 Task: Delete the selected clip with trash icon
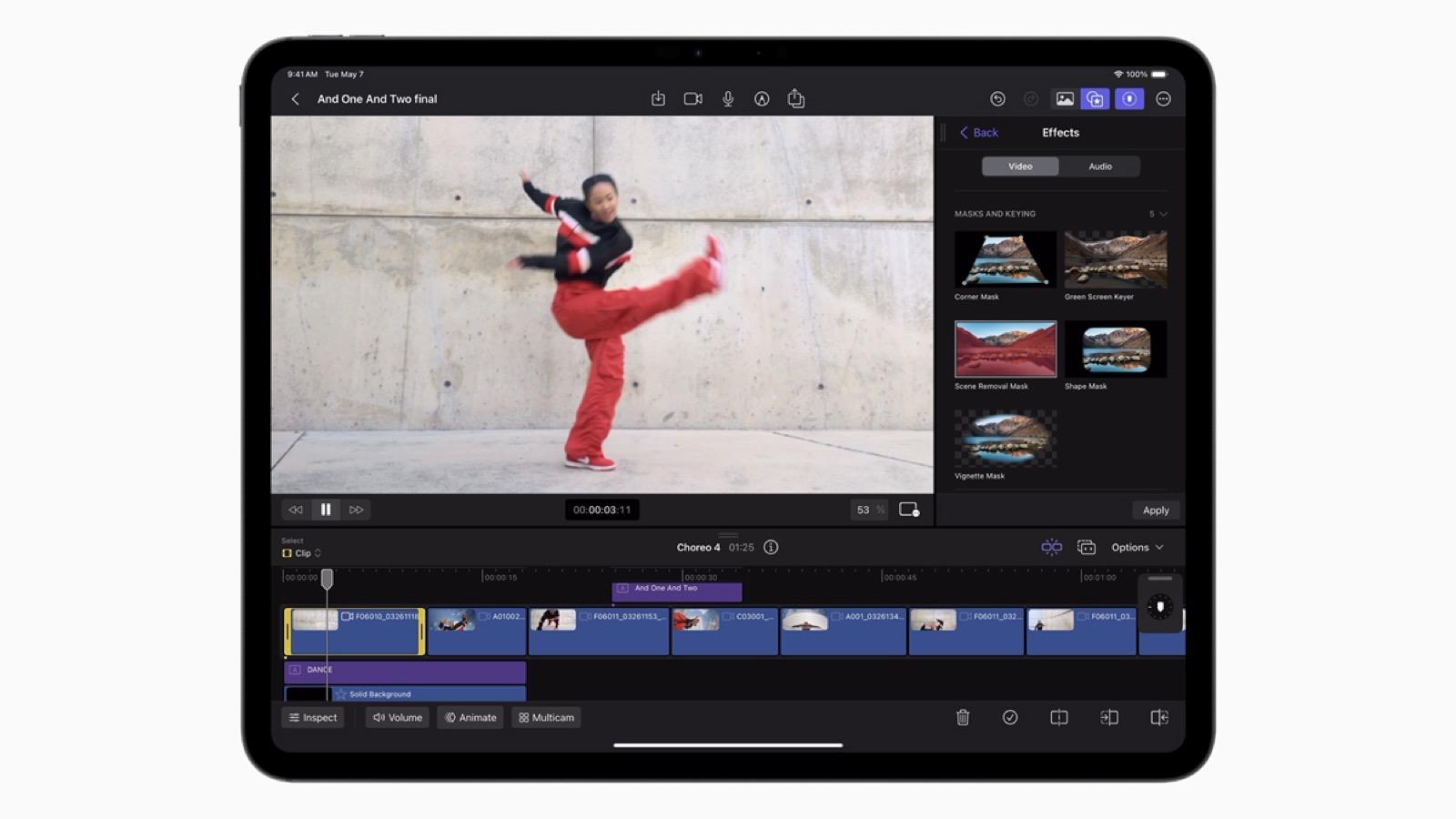pos(963,718)
